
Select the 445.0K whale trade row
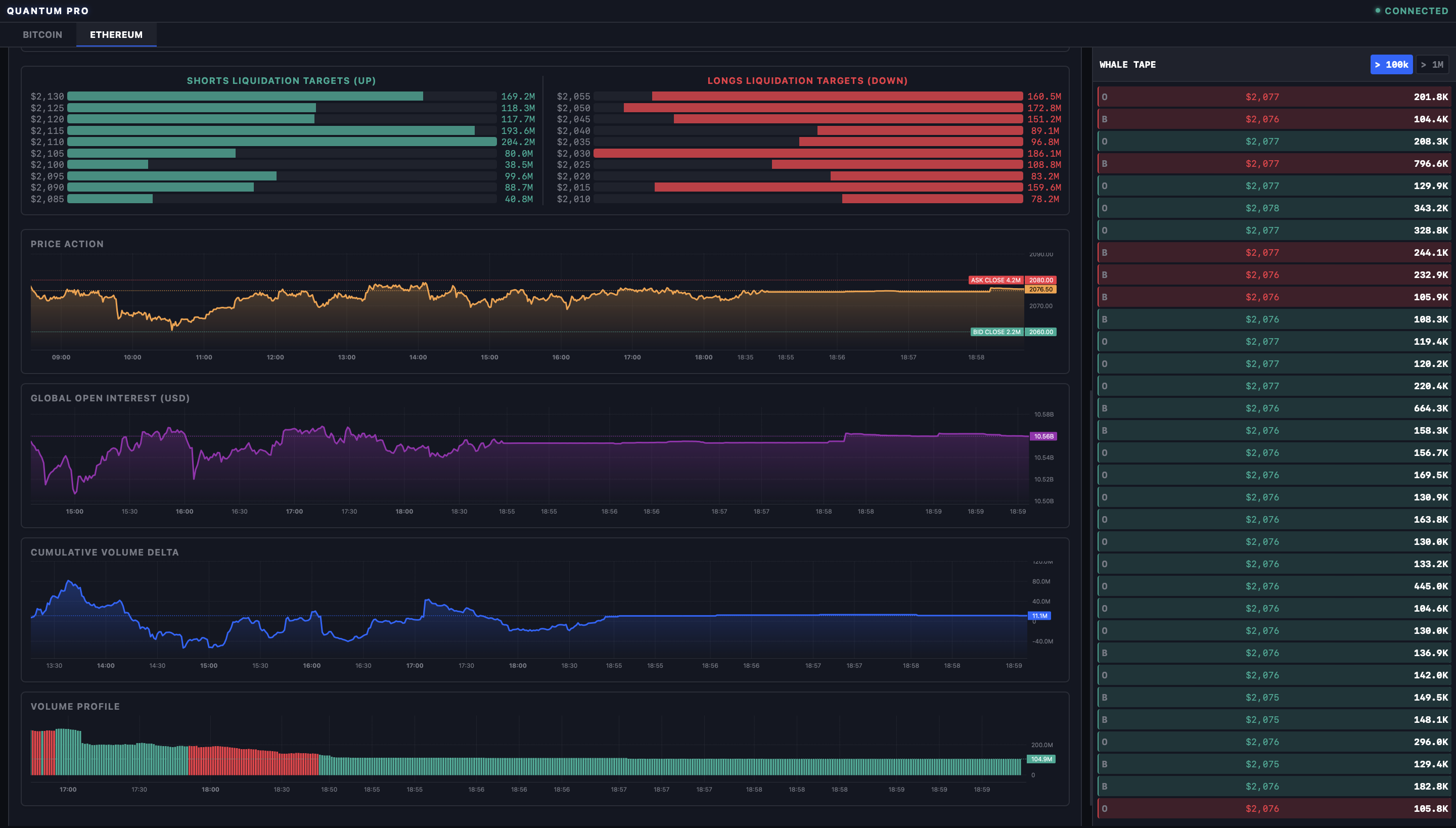(x=1274, y=586)
